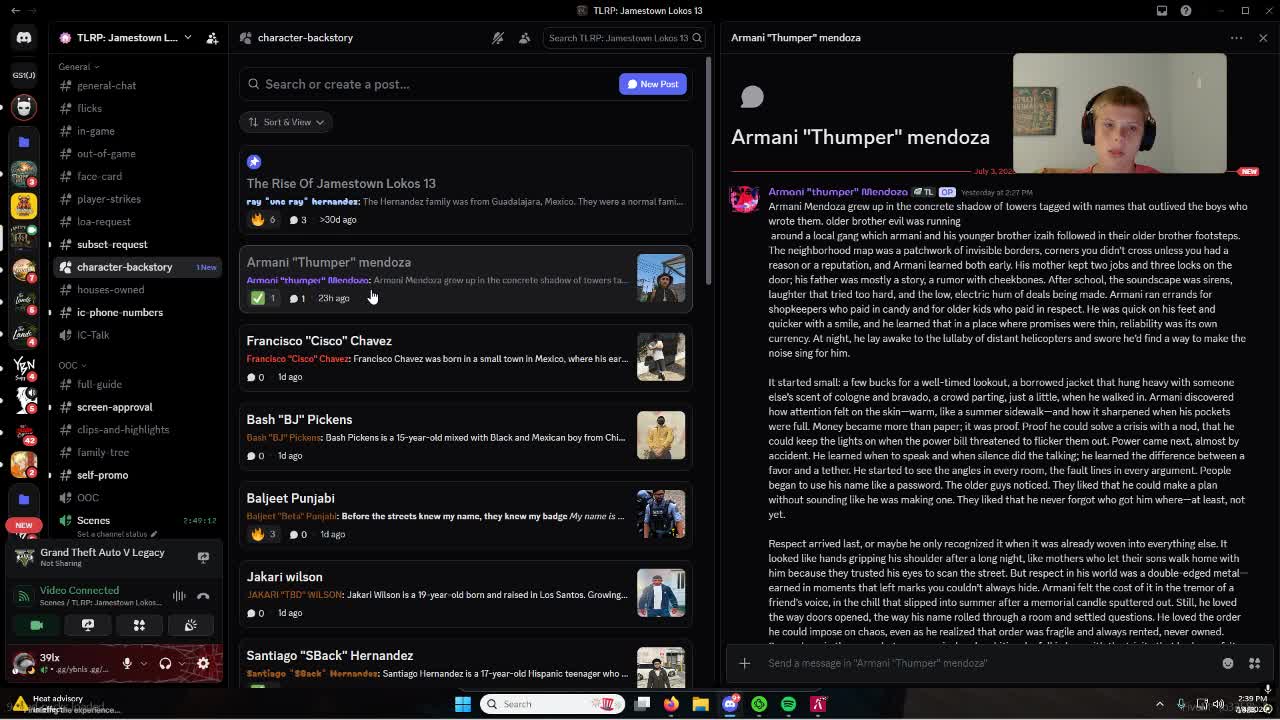This screenshot has height=720, width=1280.
Task: Toggle checkmark reaction on Armani mendoza post
Action: click(x=265, y=298)
